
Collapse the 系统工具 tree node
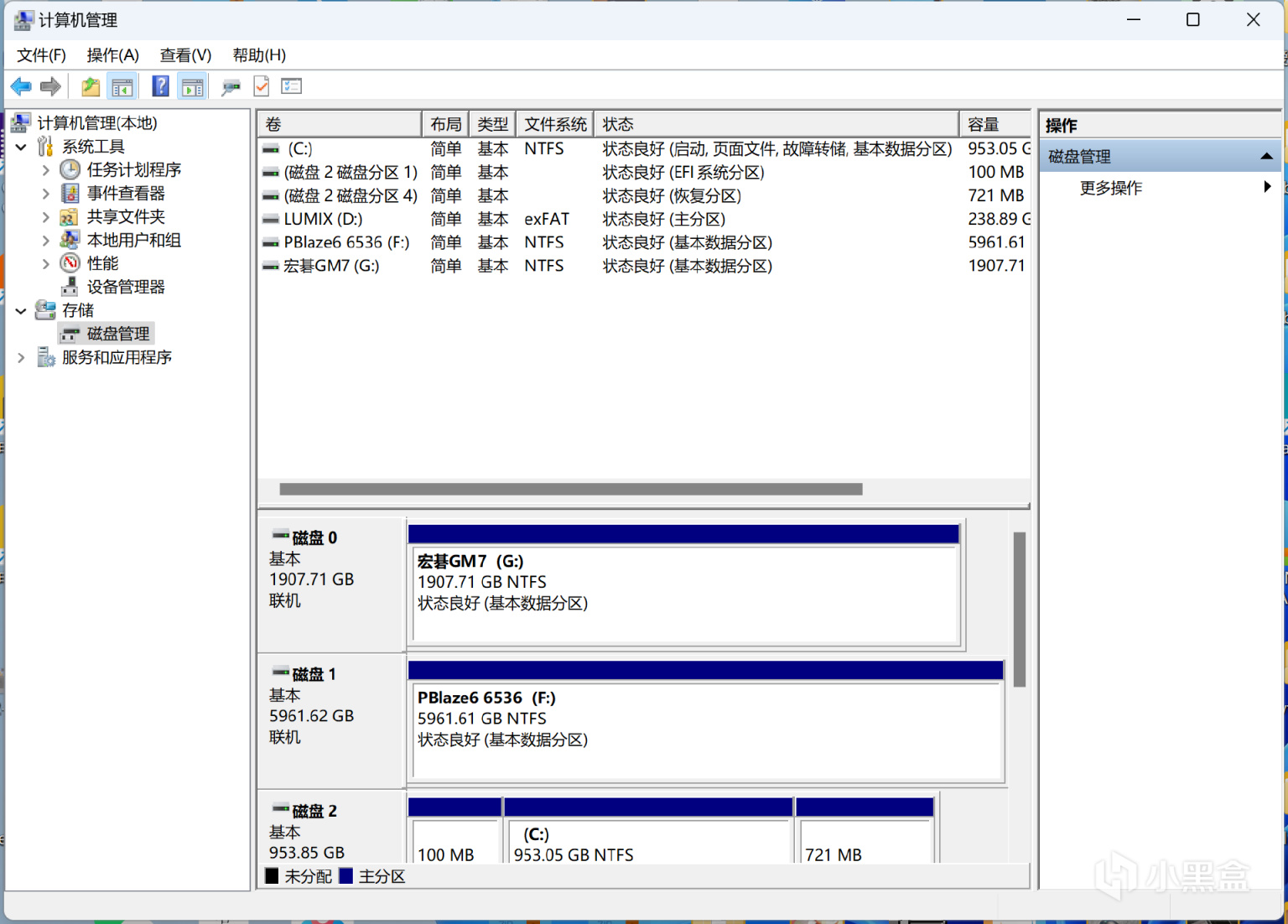21,147
